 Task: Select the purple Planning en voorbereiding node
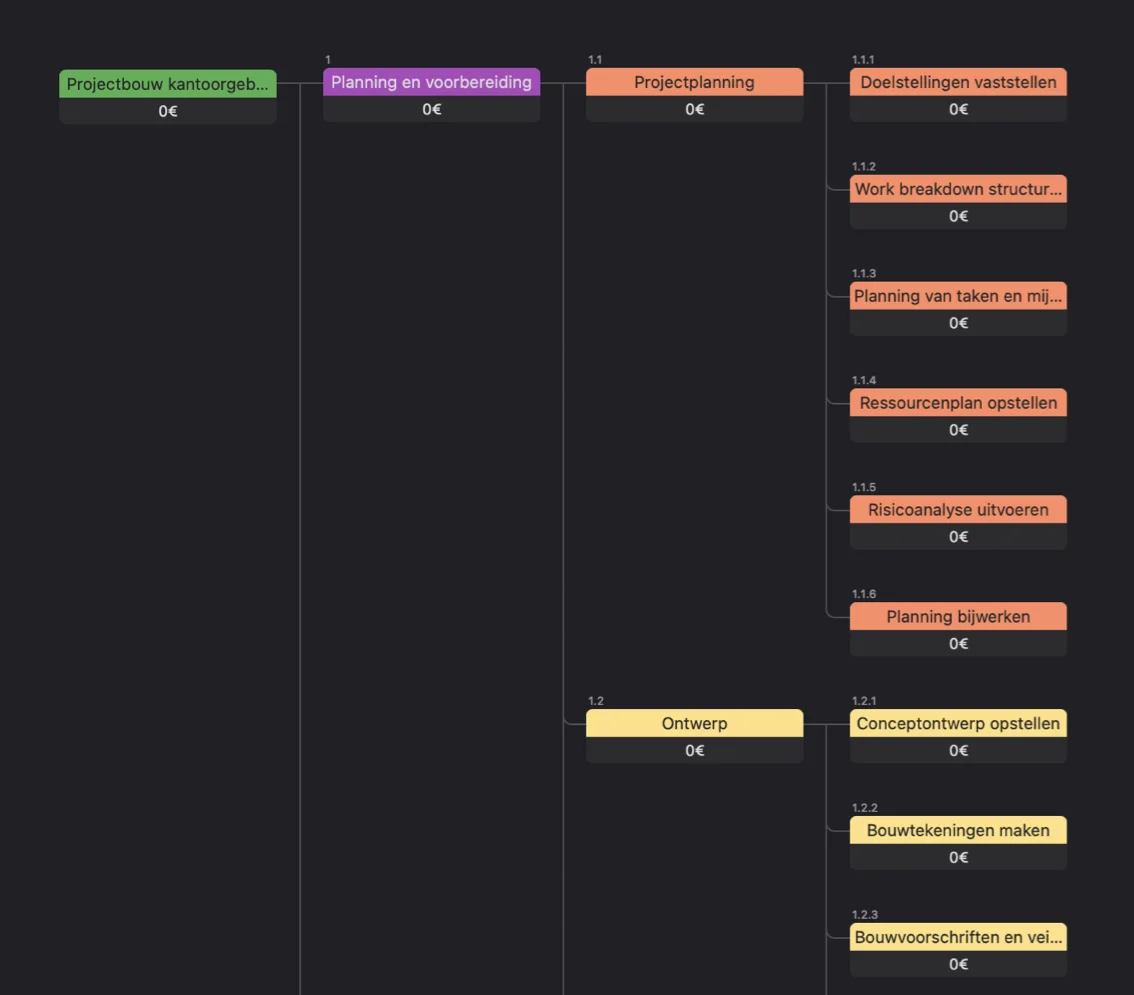tap(431, 82)
